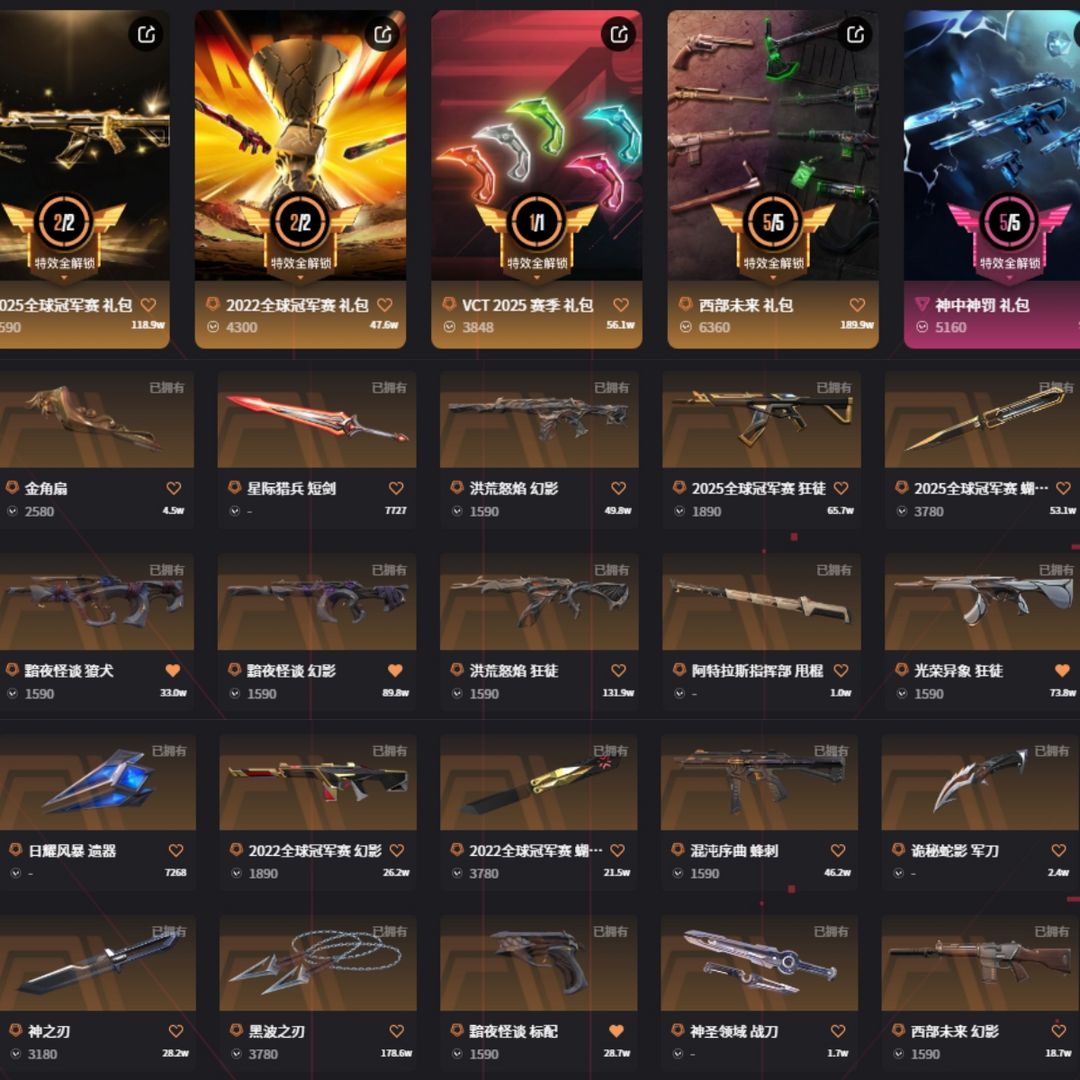The height and width of the screenshot is (1080, 1080).
Task: Click share icon on VCT 2025 赛季 bundle
Action: tap(619, 34)
